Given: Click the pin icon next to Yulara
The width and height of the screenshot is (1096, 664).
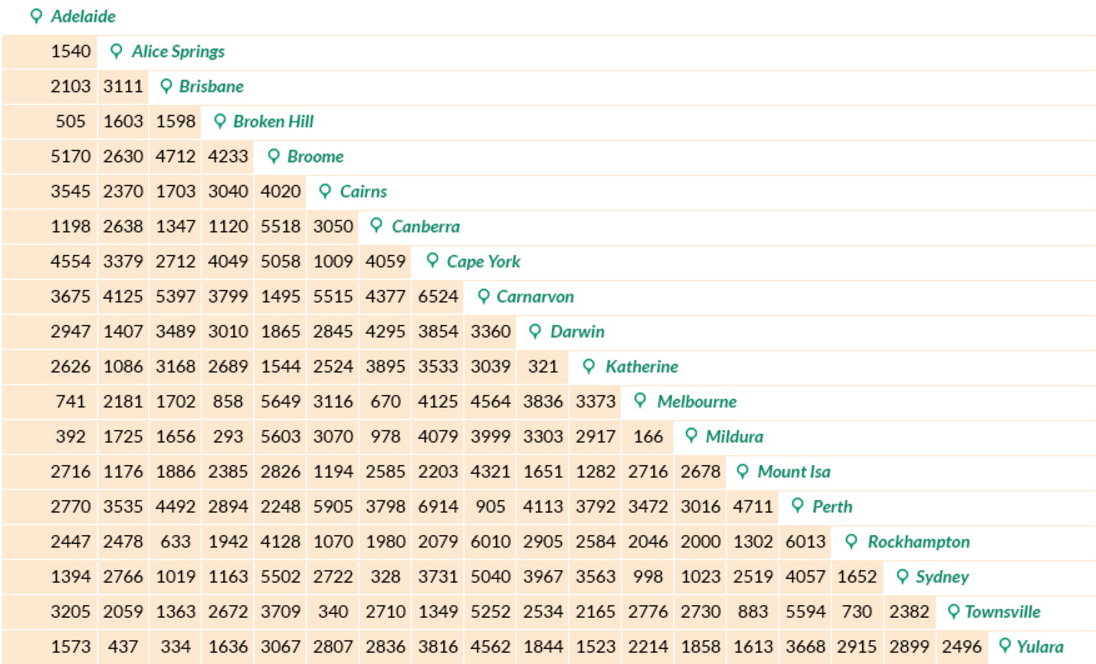Looking at the screenshot, I should (x=1005, y=646).
